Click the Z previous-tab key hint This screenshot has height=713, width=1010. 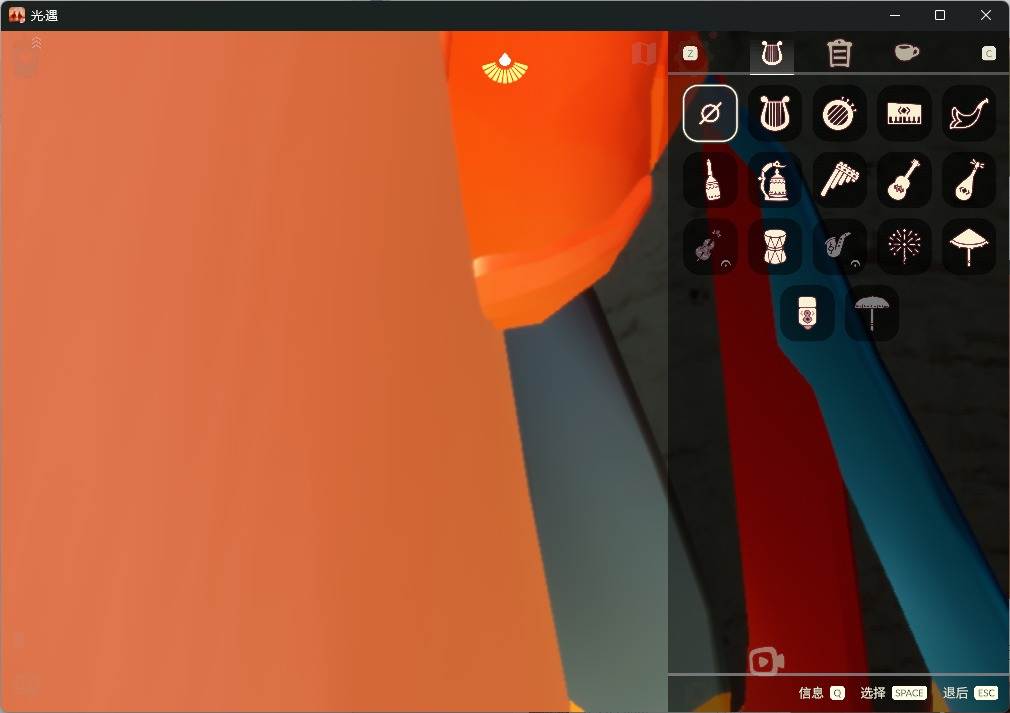pos(690,53)
